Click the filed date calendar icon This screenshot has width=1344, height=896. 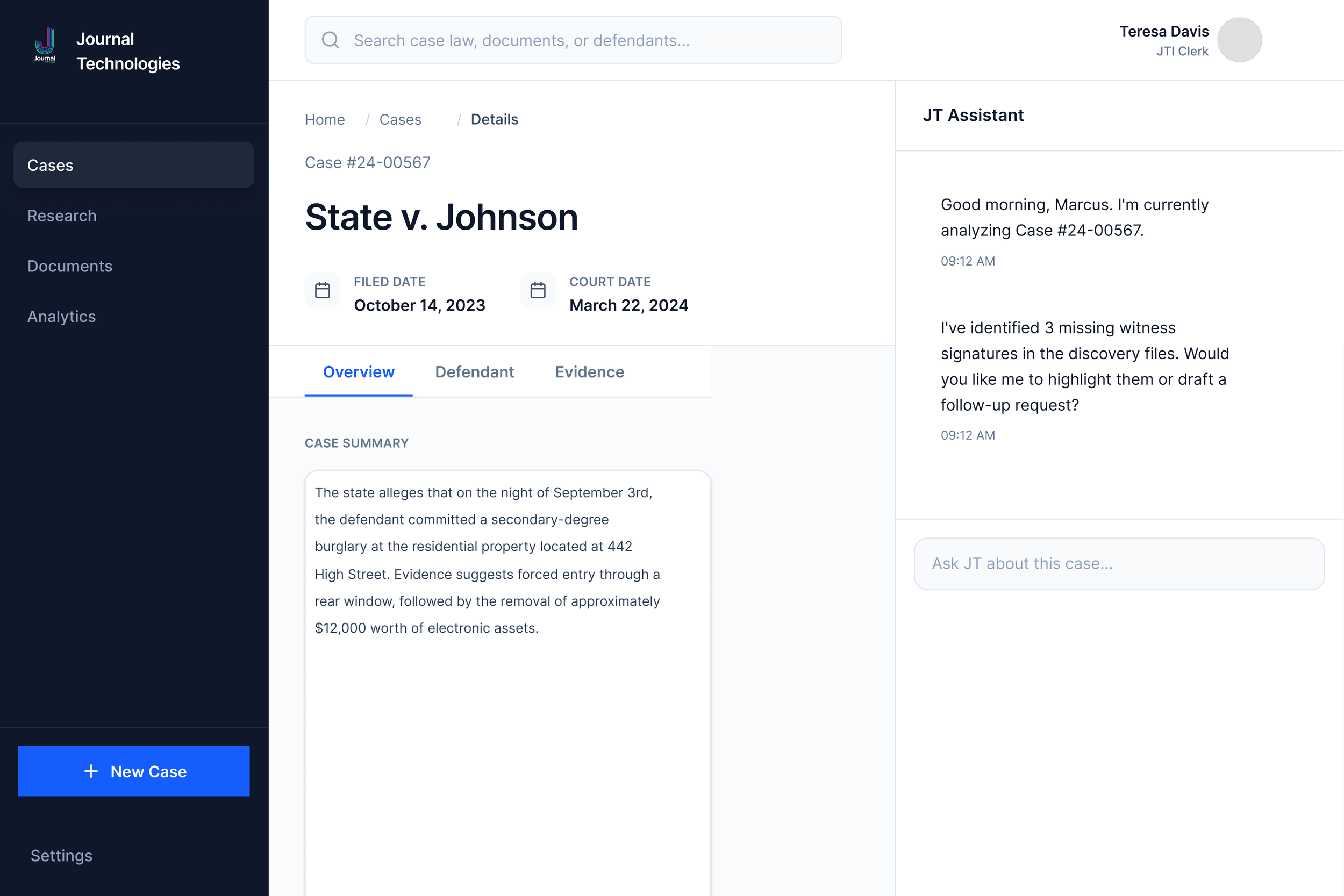[x=322, y=290]
